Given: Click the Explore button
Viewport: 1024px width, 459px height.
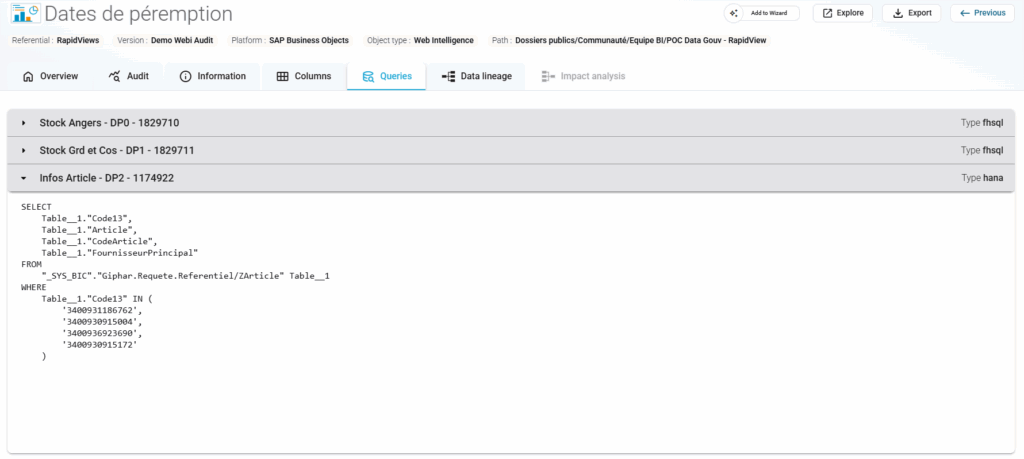Looking at the screenshot, I should click(842, 13).
